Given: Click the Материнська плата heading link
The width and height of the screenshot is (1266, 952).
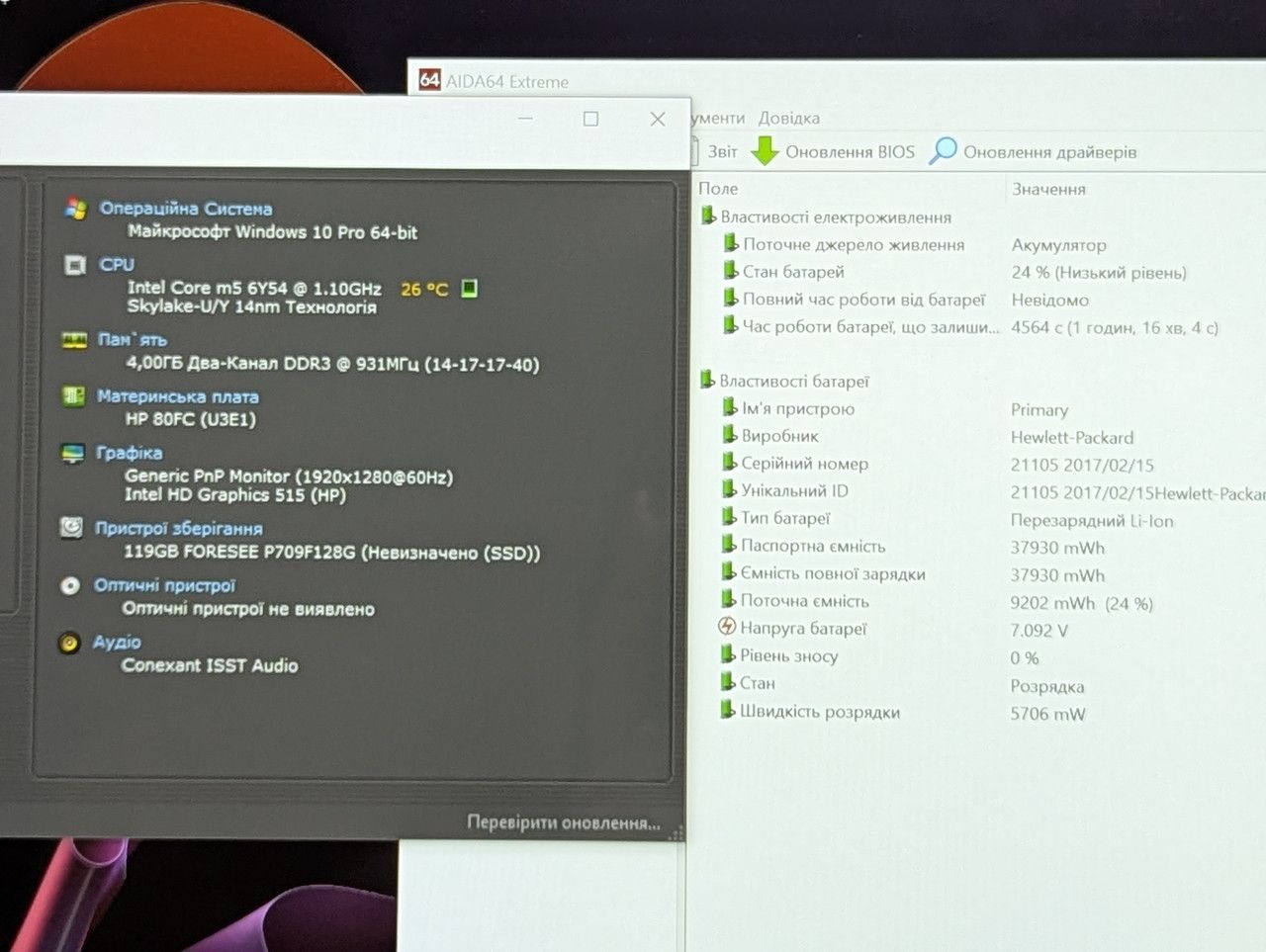Looking at the screenshot, I should (x=178, y=397).
